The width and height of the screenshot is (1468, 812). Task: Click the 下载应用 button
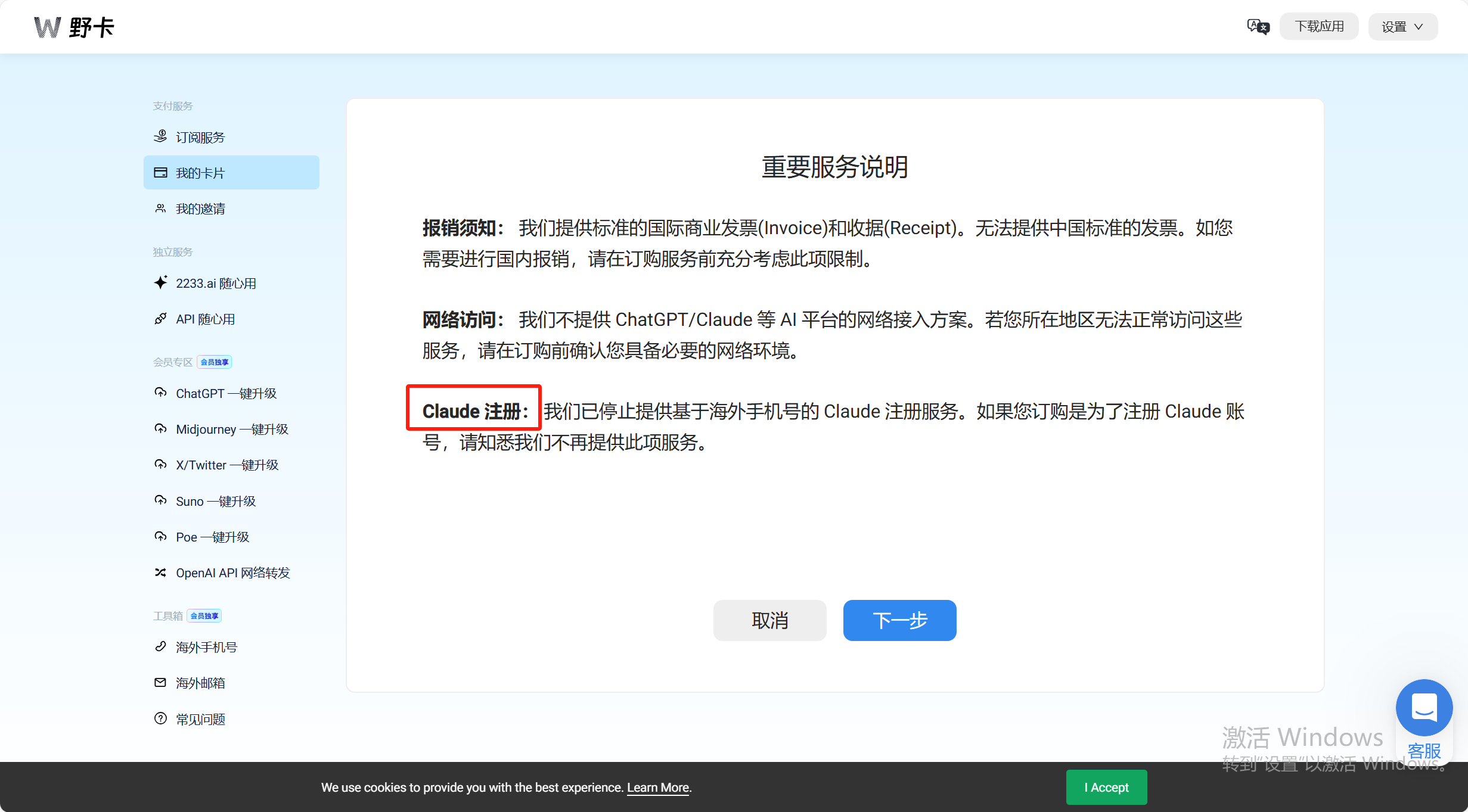coord(1318,27)
